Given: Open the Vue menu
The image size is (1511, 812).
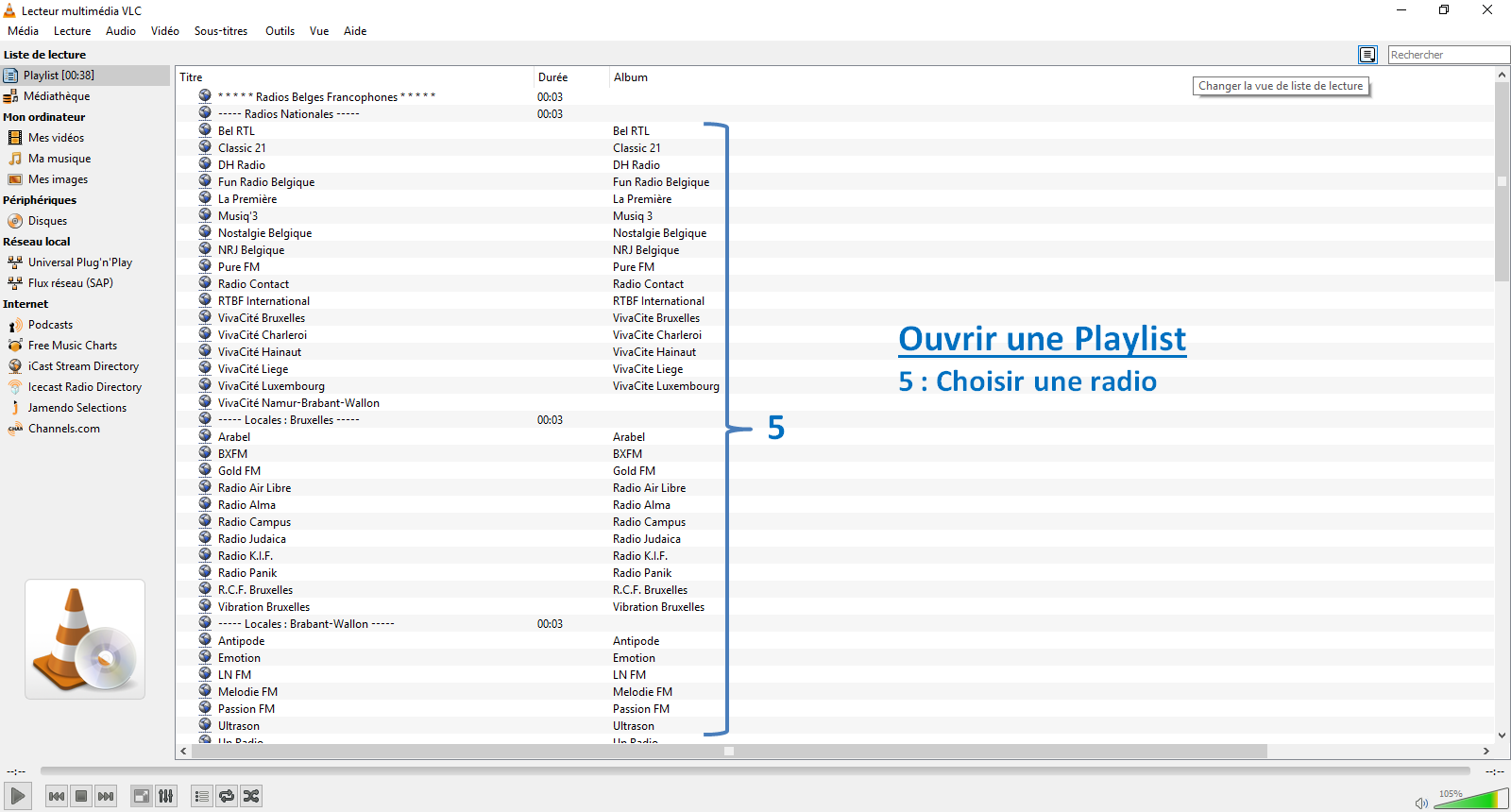Looking at the screenshot, I should pyautogui.click(x=319, y=31).
